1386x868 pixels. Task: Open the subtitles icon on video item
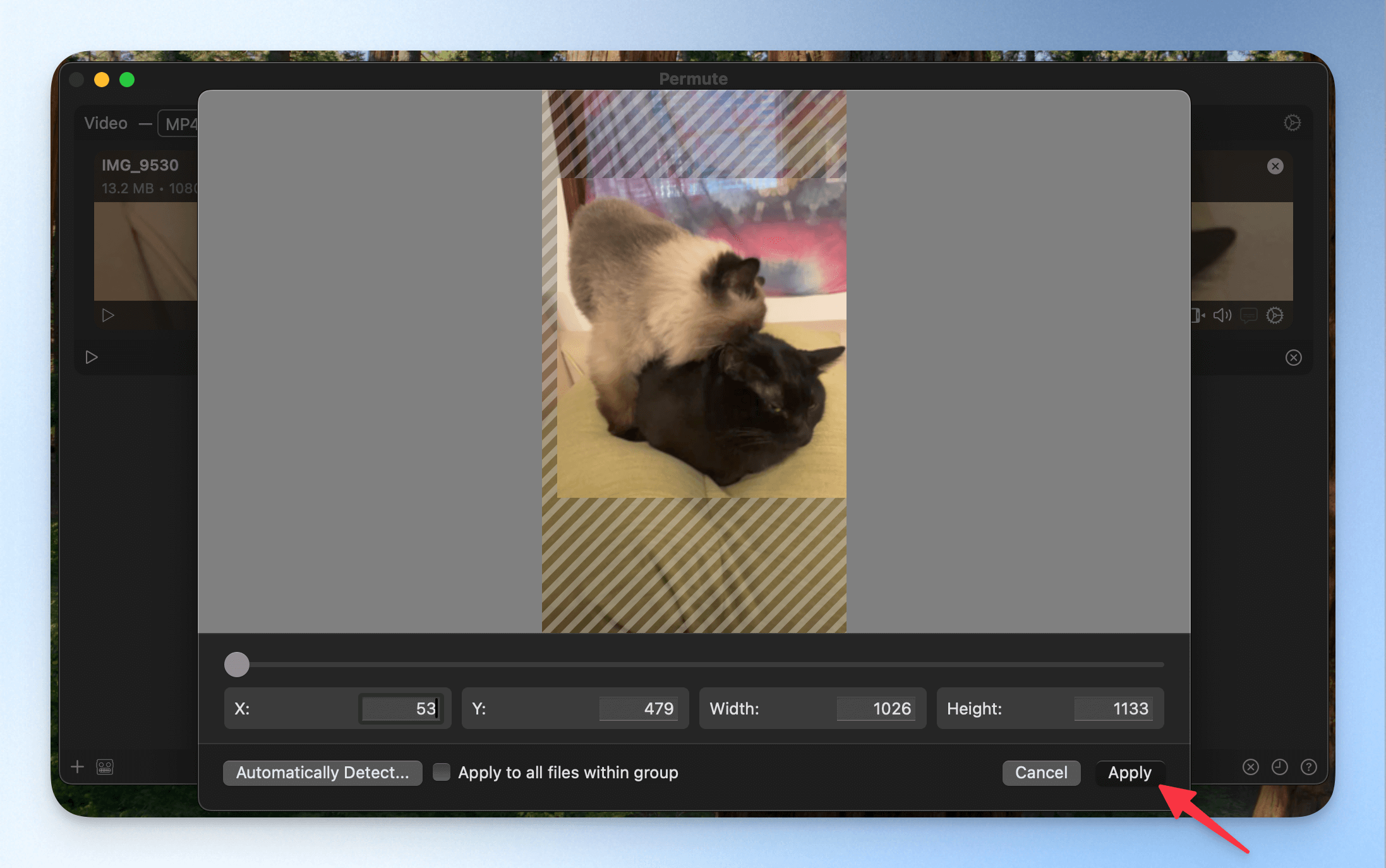pyautogui.click(x=1249, y=315)
